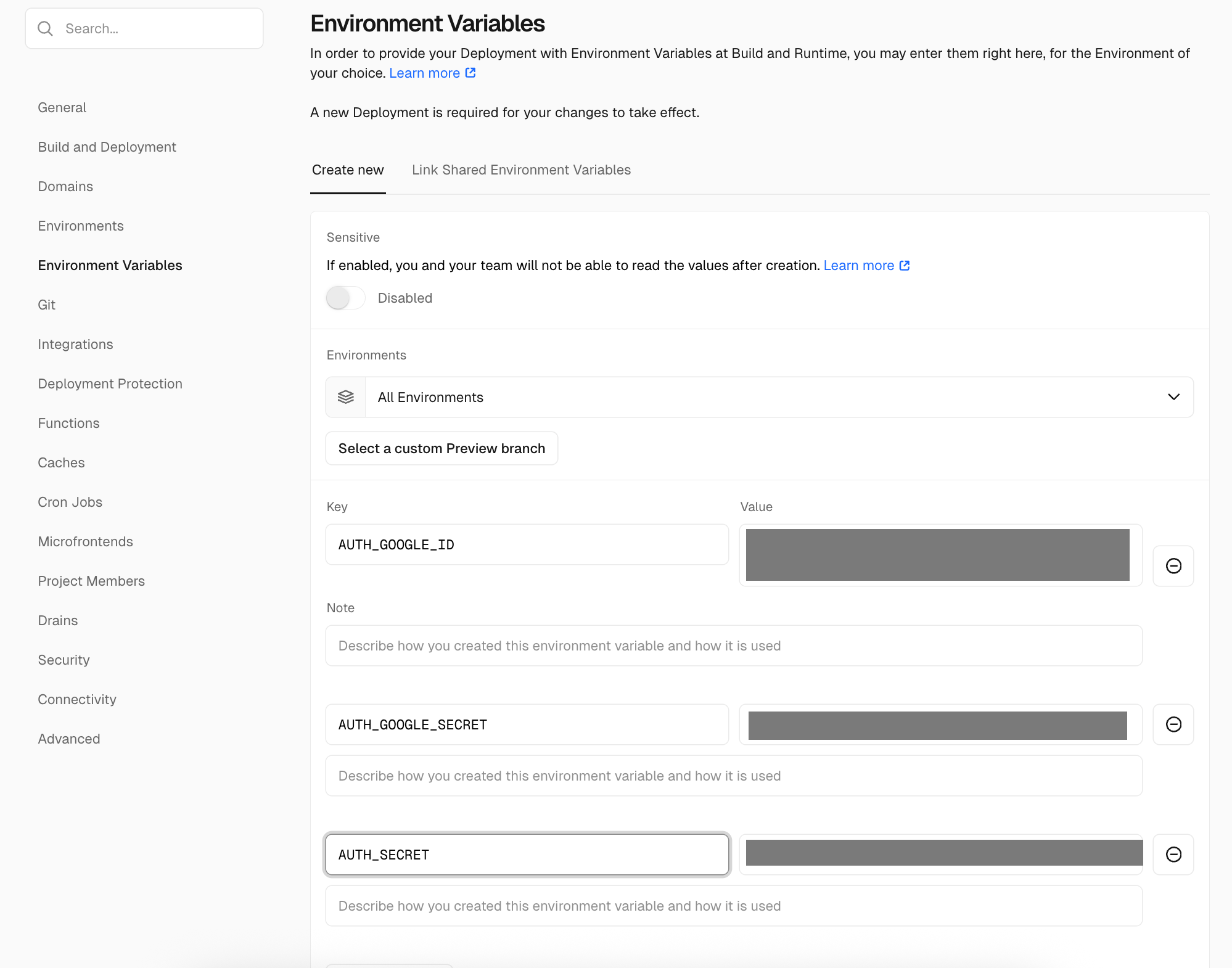Open the All Environments dropdown
Screen dimensions: 1232x968
[760, 397]
